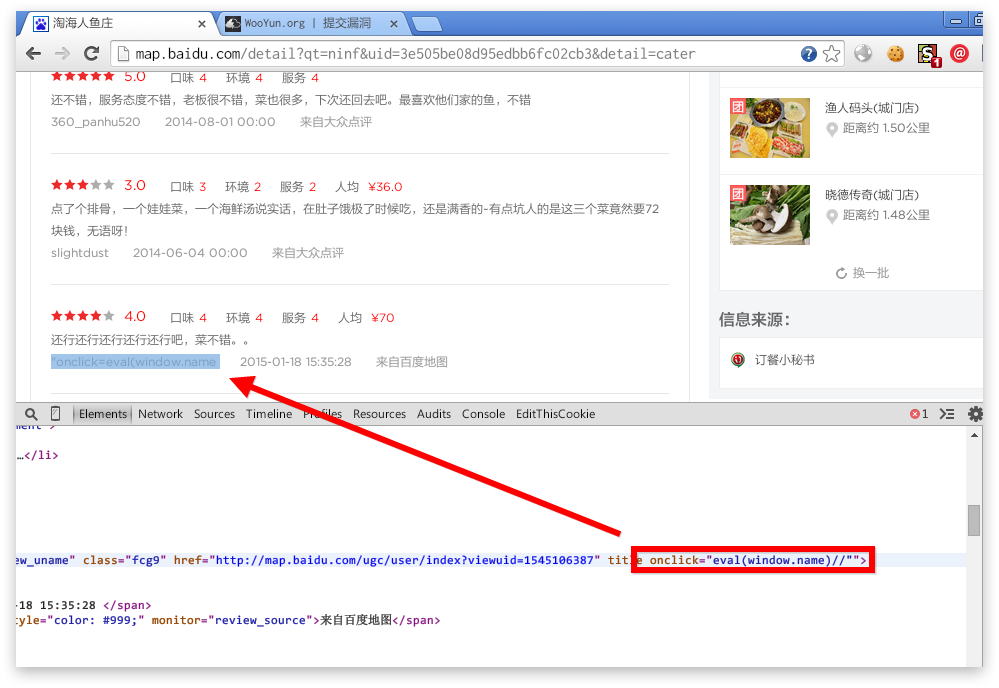
Task: Click the browser forward arrow
Action: tap(62, 54)
